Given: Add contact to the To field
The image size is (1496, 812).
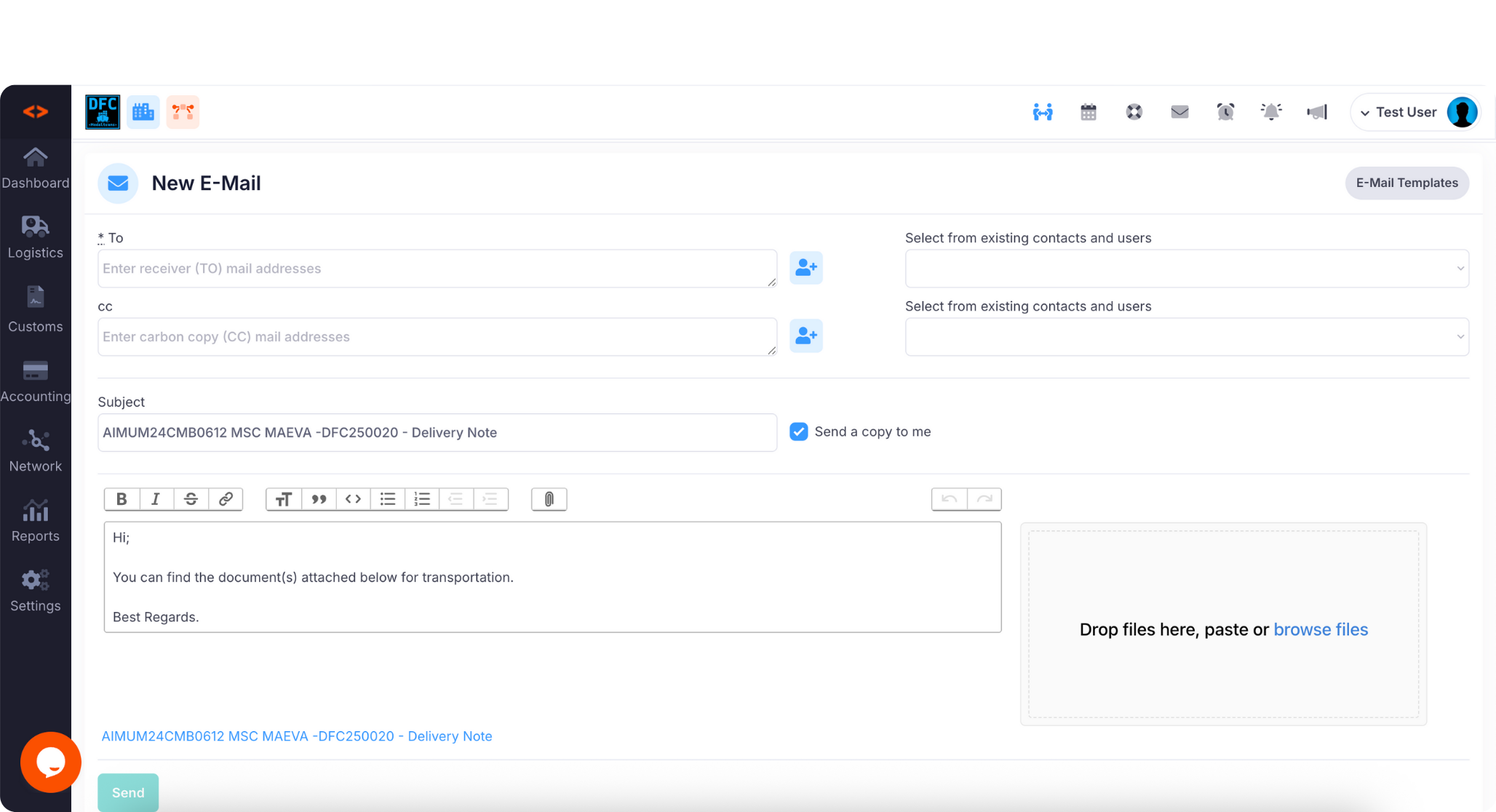Looking at the screenshot, I should pos(806,268).
